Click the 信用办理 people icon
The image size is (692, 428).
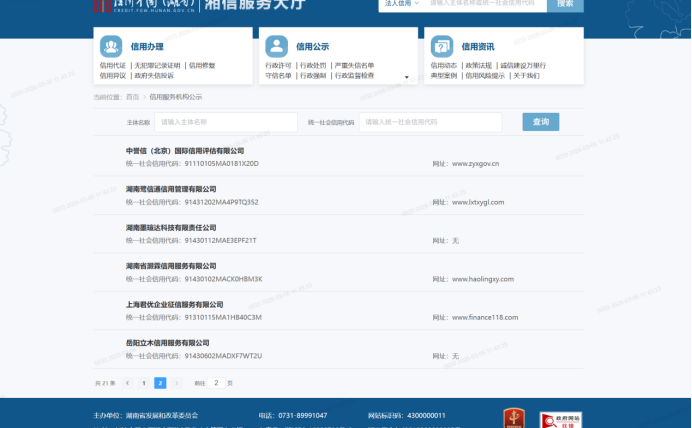coord(111,46)
